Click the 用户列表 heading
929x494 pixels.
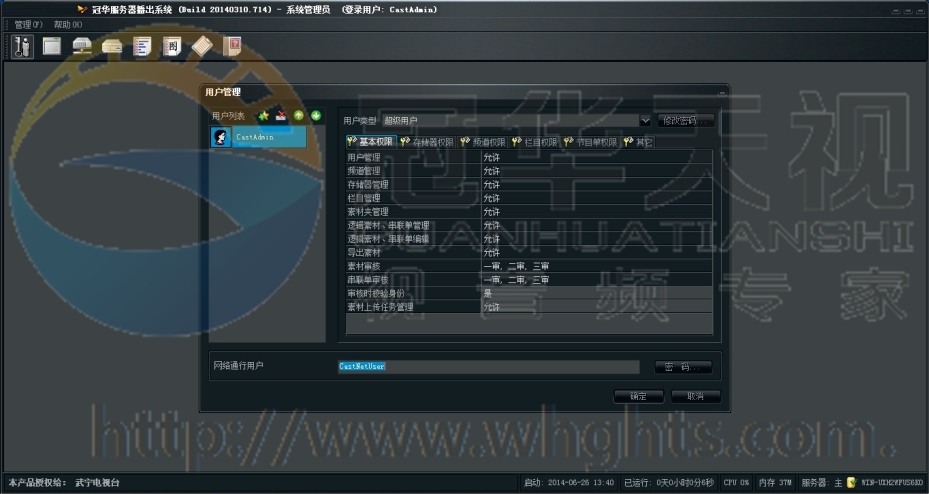(228, 116)
